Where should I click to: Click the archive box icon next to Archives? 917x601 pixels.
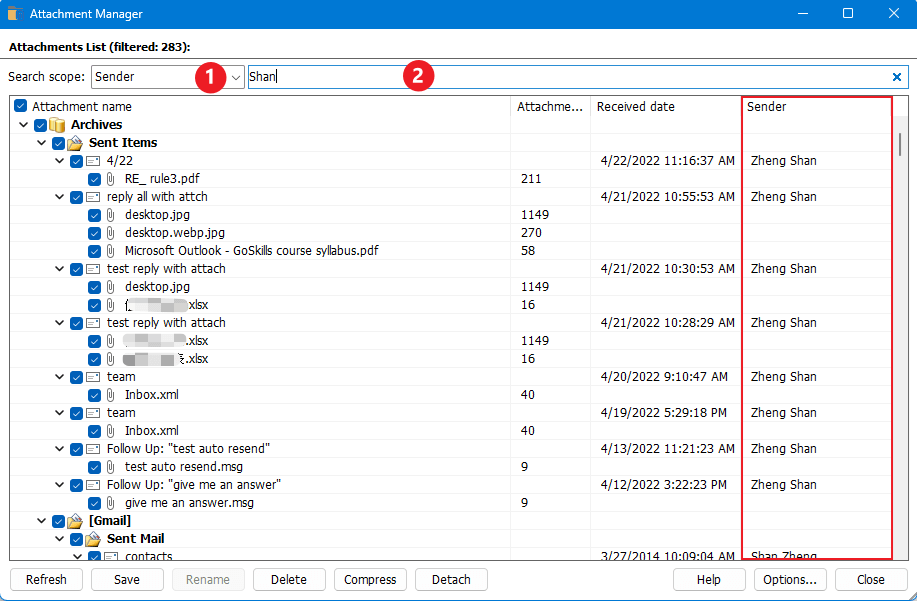pyautogui.click(x=58, y=124)
